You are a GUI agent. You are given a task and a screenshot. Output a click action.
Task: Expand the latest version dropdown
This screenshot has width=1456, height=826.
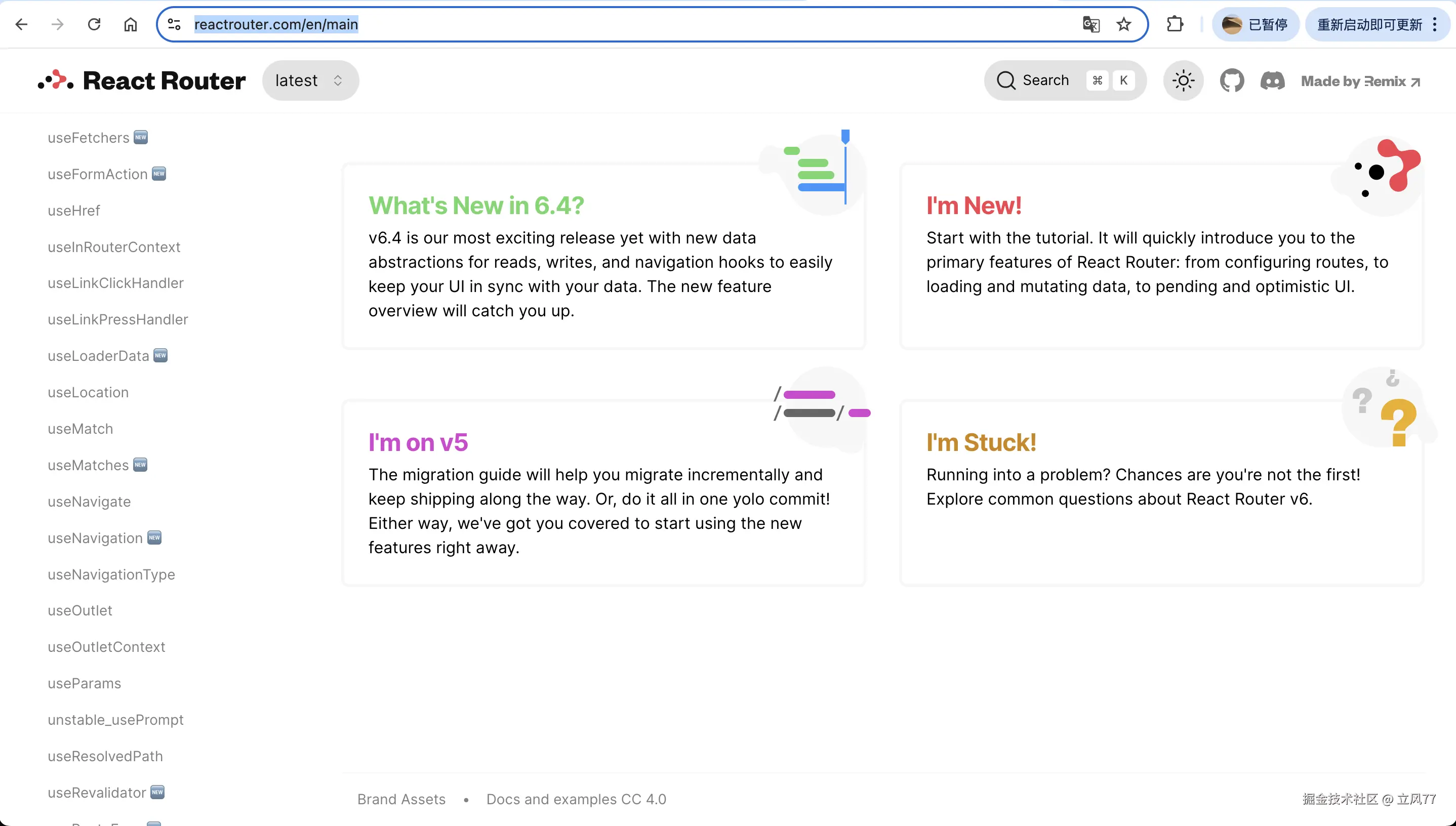click(310, 80)
